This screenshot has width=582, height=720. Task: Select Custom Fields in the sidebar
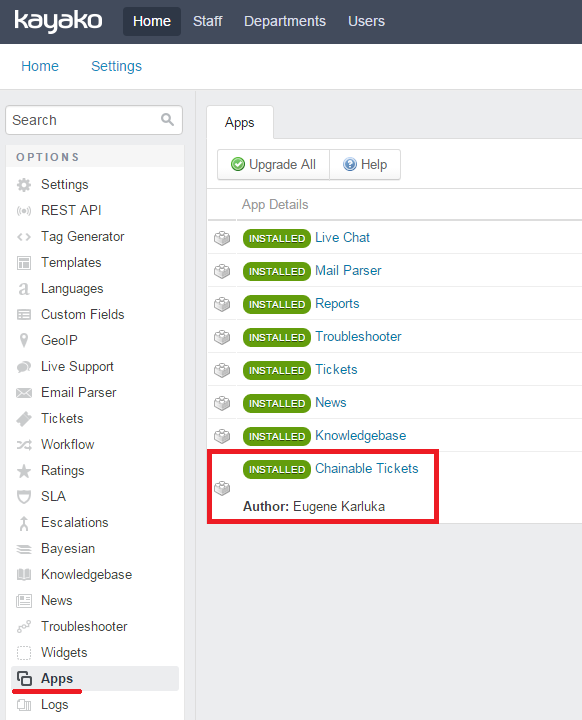[x=83, y=315]
